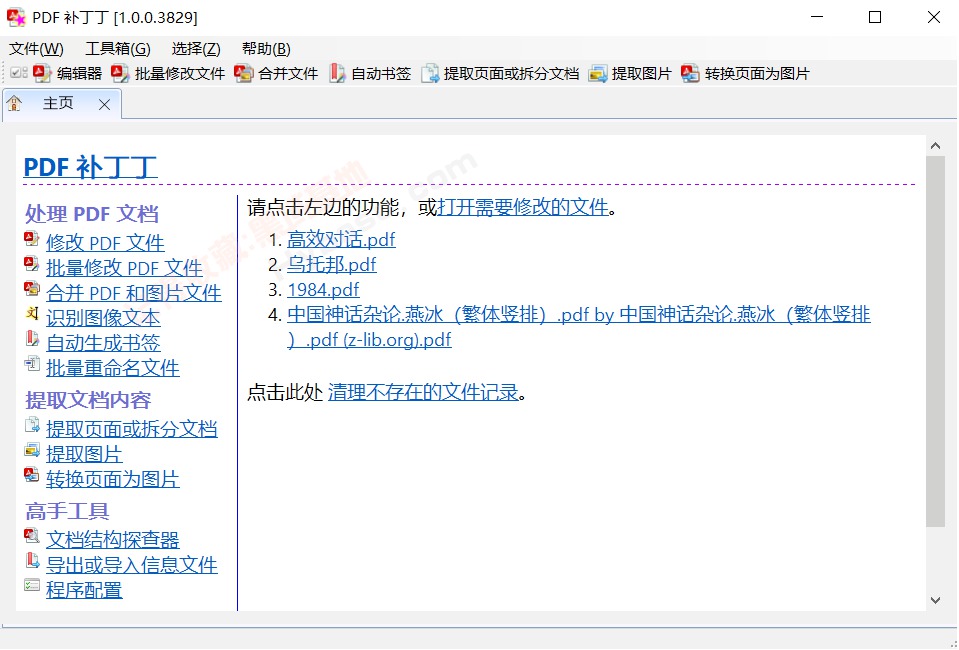
Task: Switch to the 主页 tab
Action: point(57,103)
